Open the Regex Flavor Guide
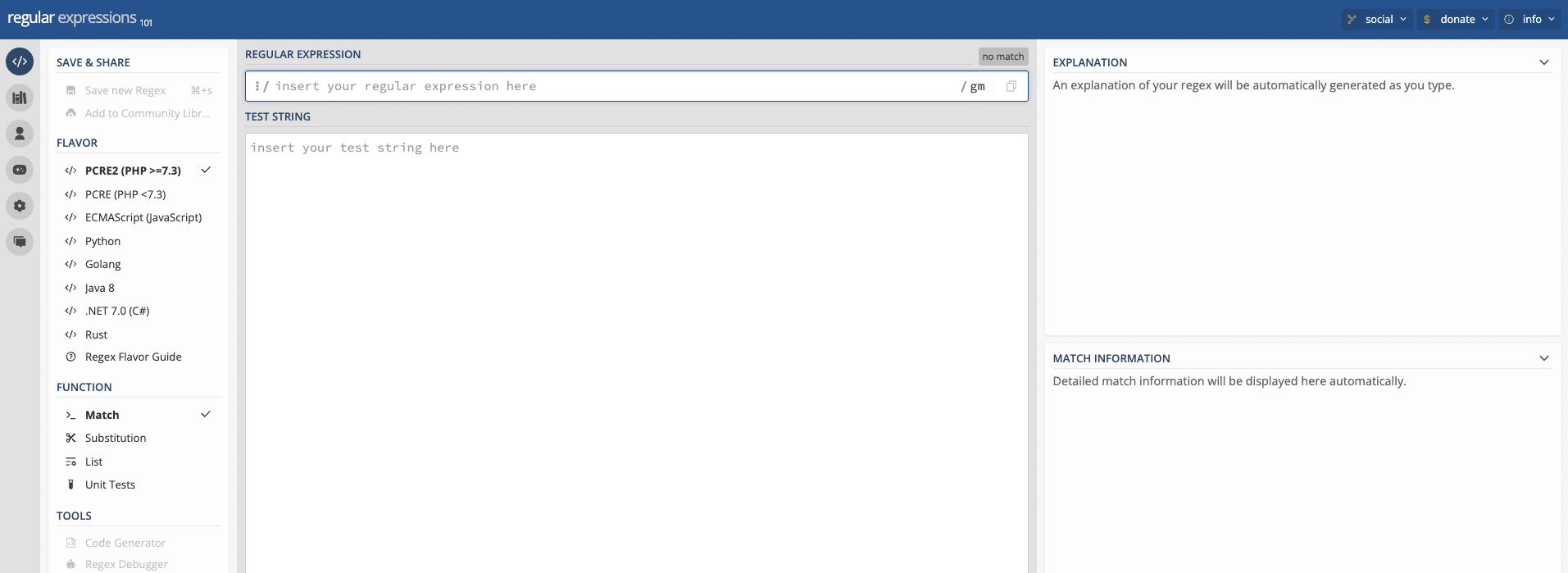 (x=133, y=357)
